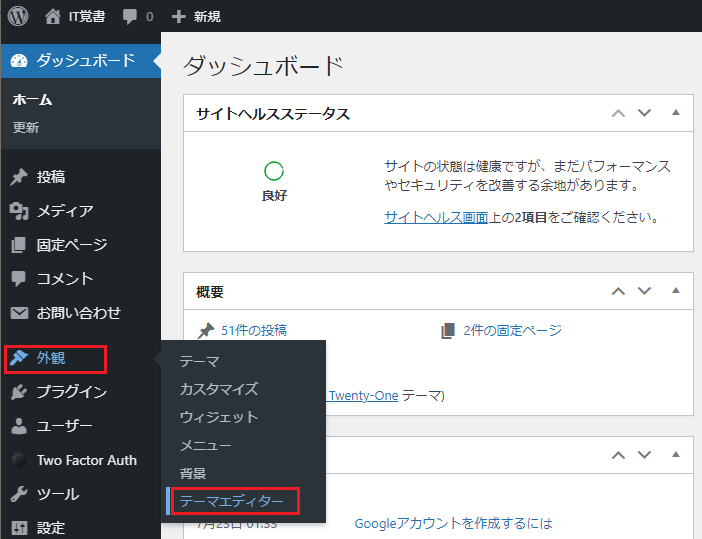The image size is (702, 539).
Task: Open the プラグイン sidebar menu
Action: pos(71,392)
